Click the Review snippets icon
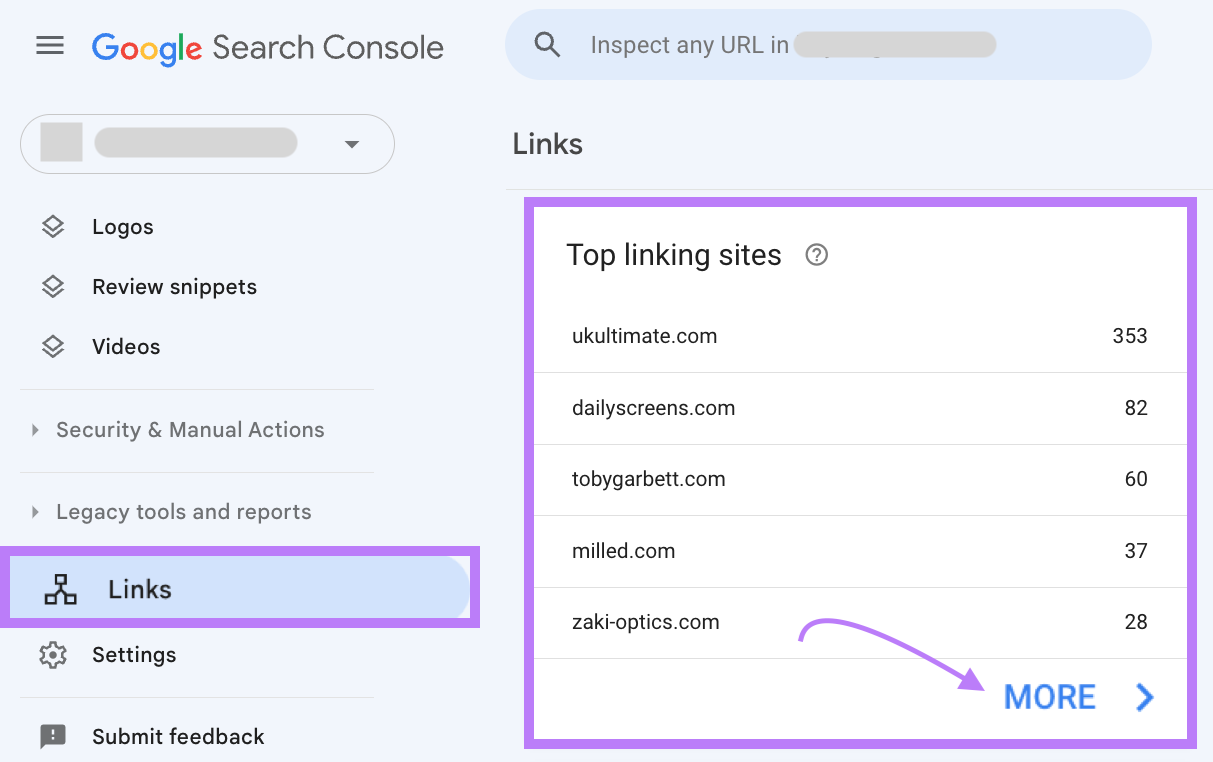The image size is (1213, 762). pos(52,286)
